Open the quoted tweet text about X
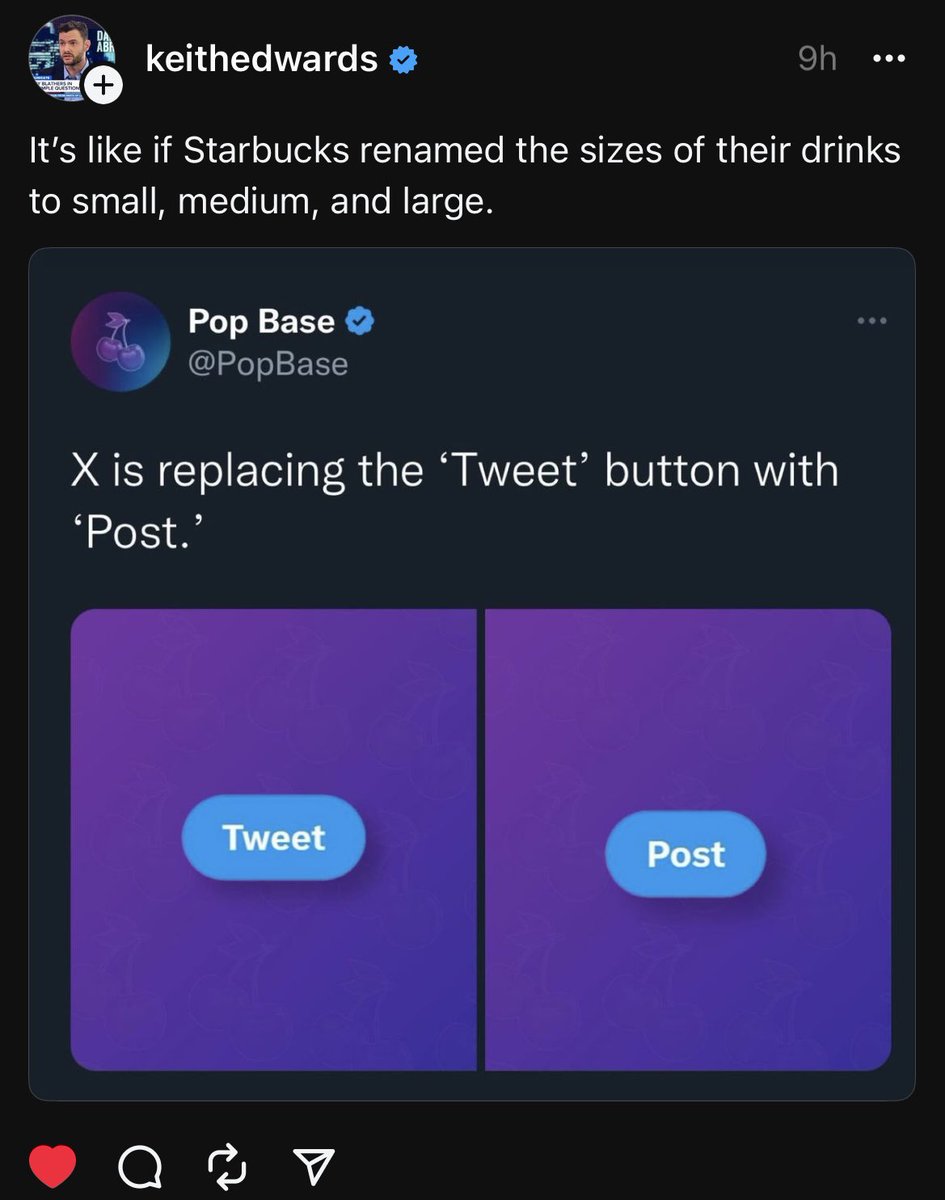The image size is (945, 1200). [454, 499]
